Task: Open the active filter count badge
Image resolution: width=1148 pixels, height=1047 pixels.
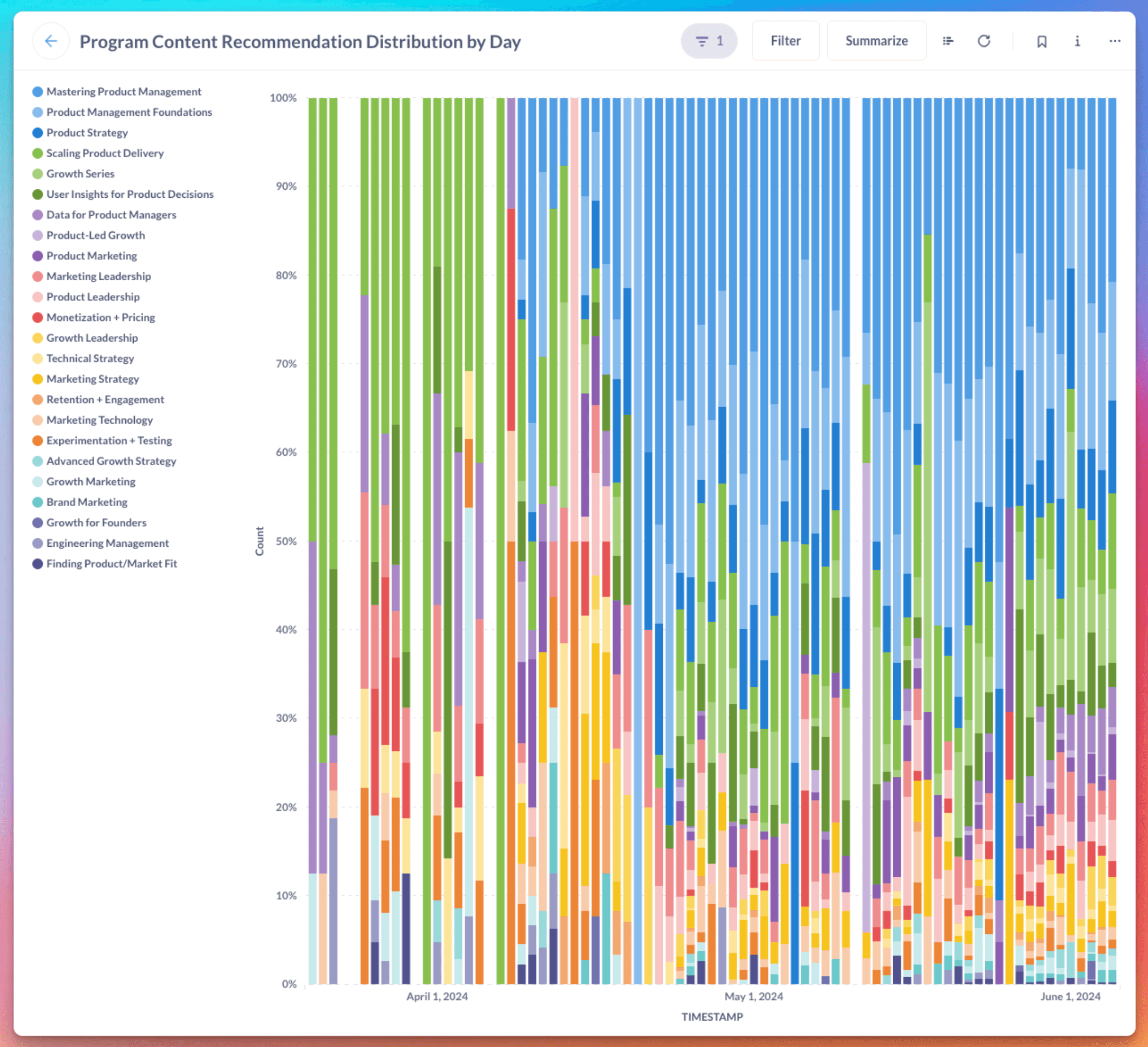Action: pos(708,41)
